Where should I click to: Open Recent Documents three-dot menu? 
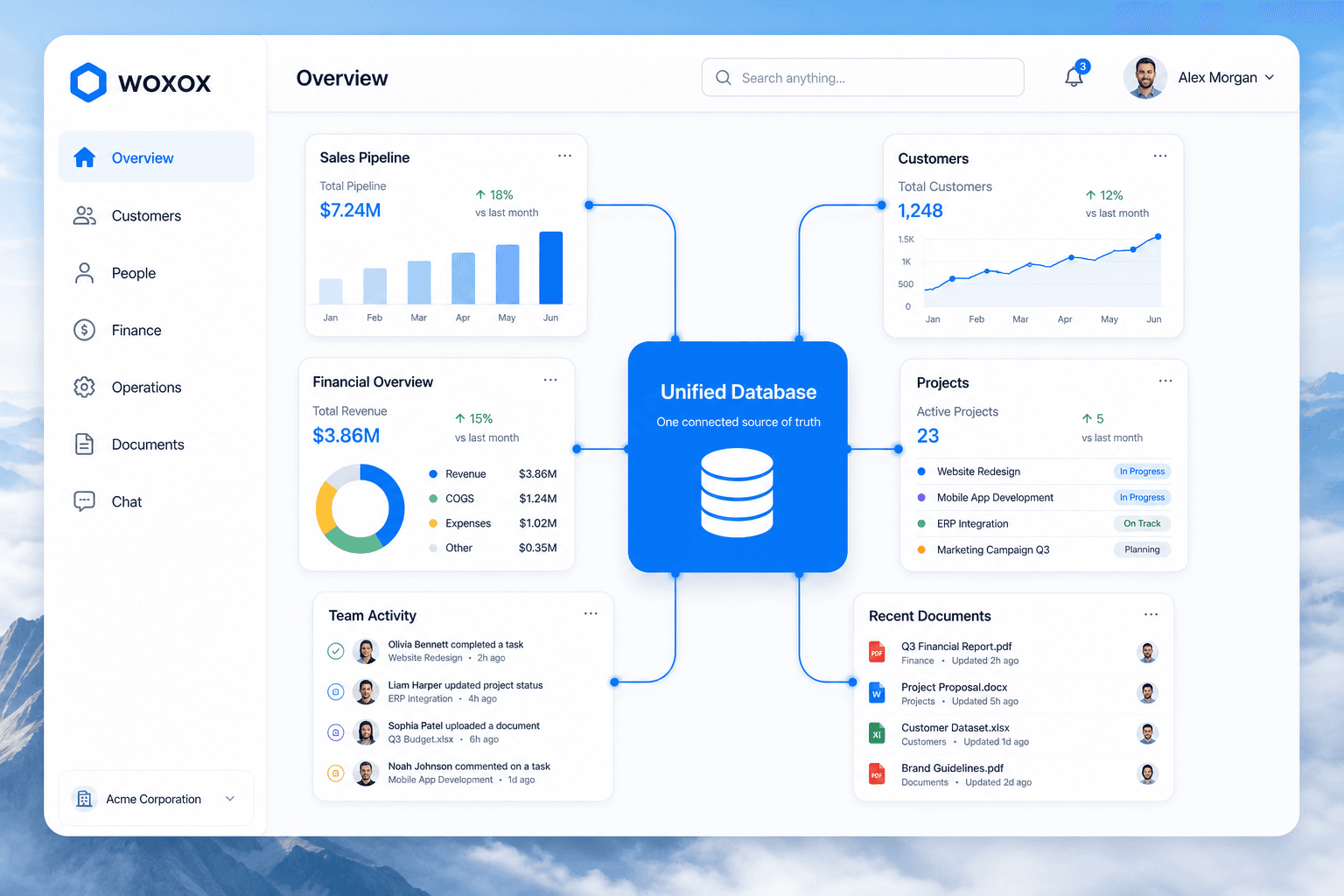click(1151, 614)
